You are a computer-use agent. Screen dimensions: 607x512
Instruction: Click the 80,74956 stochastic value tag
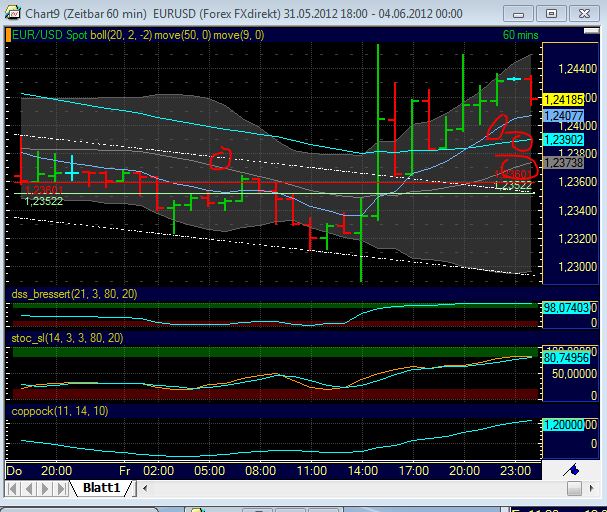pos(566,358)
